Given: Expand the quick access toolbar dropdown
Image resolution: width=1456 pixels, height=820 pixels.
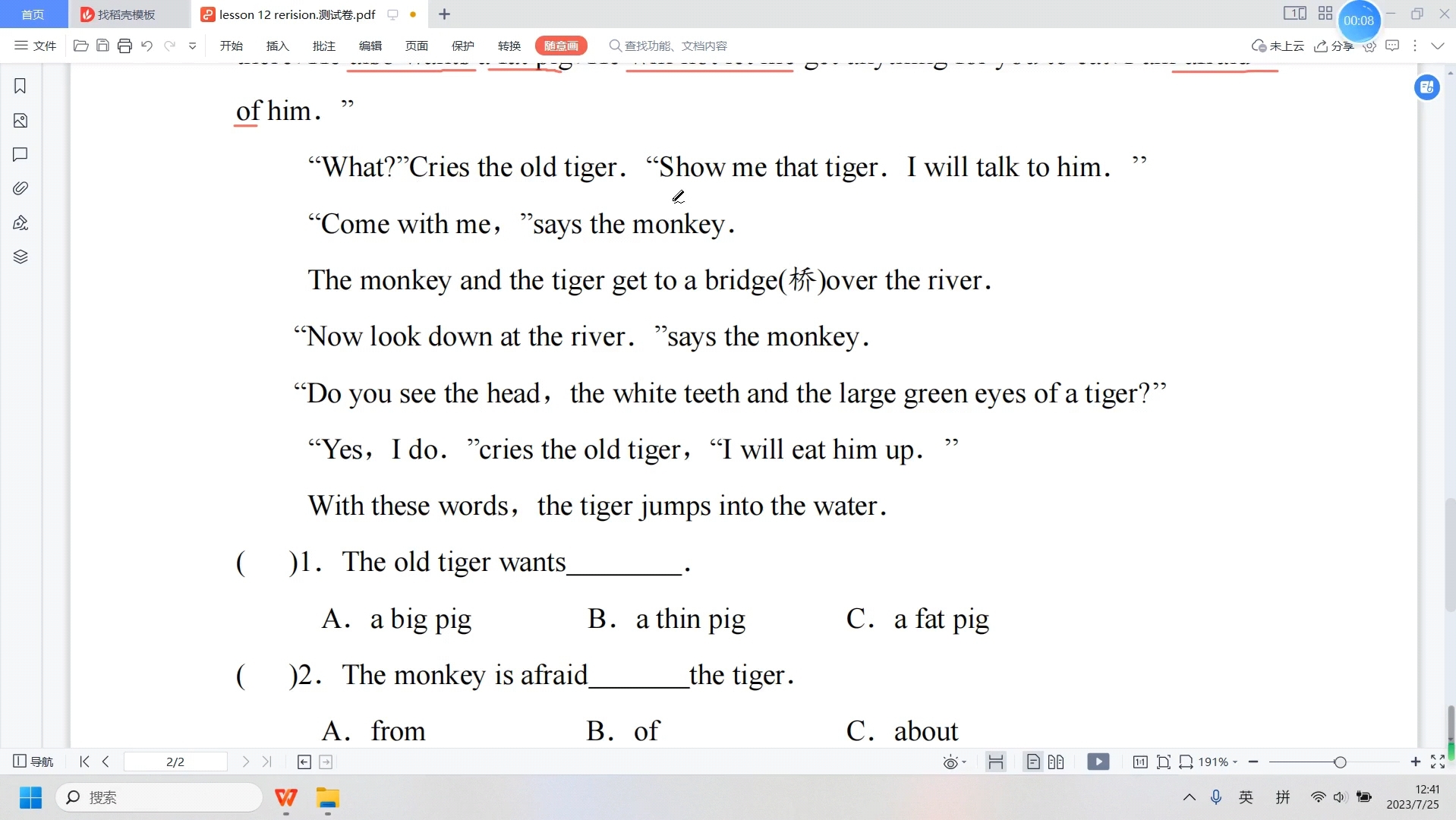Looking at the screenshot, I should (x=193, y=46).
